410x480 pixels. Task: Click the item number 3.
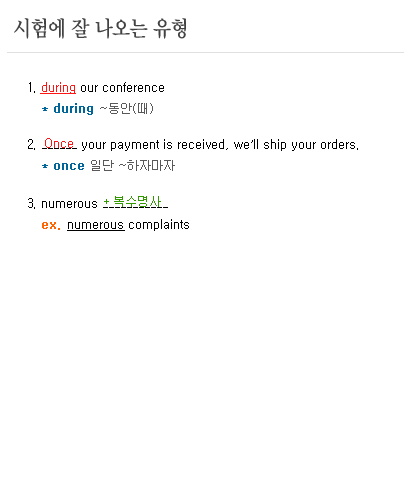point(32,204)
